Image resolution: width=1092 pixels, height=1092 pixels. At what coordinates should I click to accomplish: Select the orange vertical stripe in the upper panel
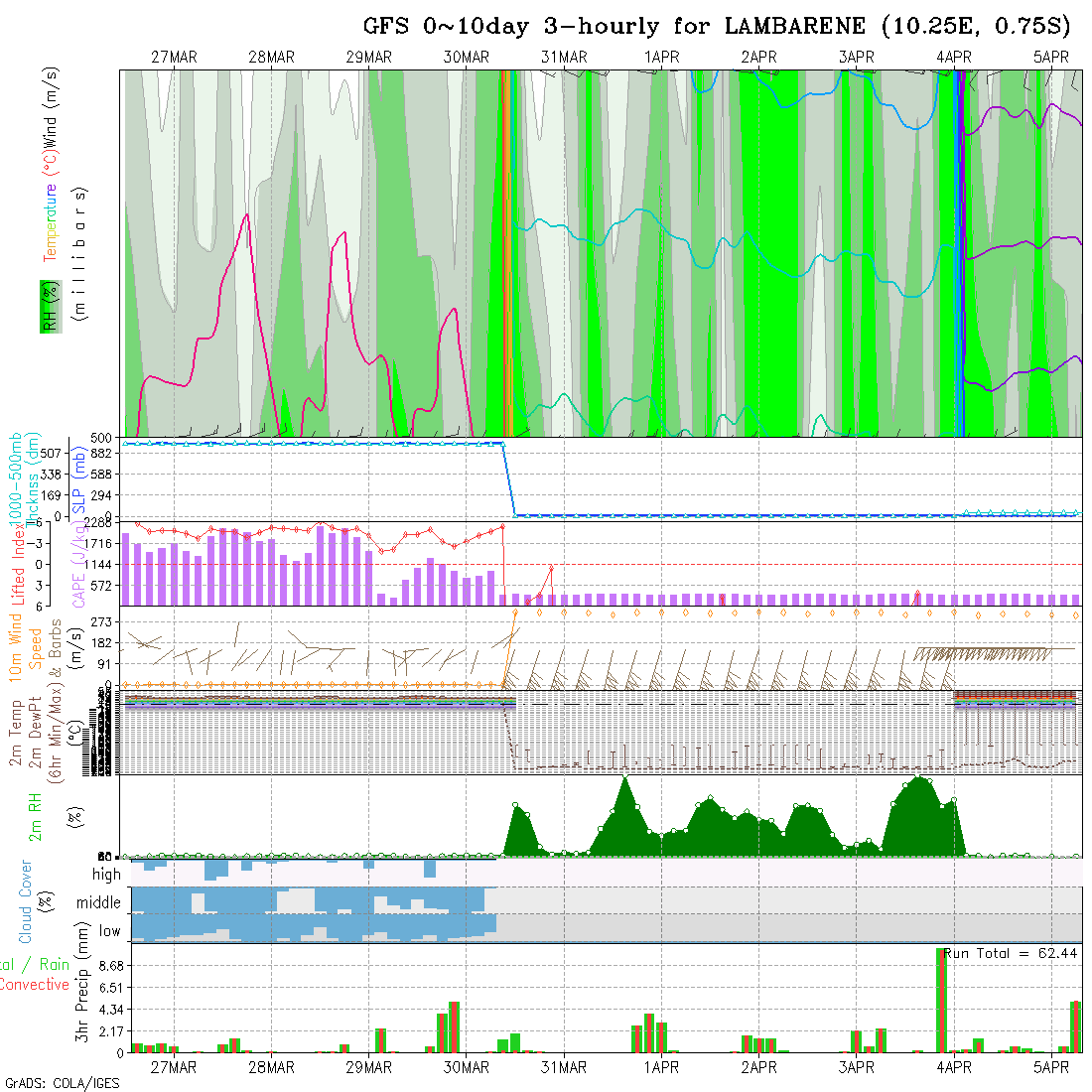tap(507, 253)
